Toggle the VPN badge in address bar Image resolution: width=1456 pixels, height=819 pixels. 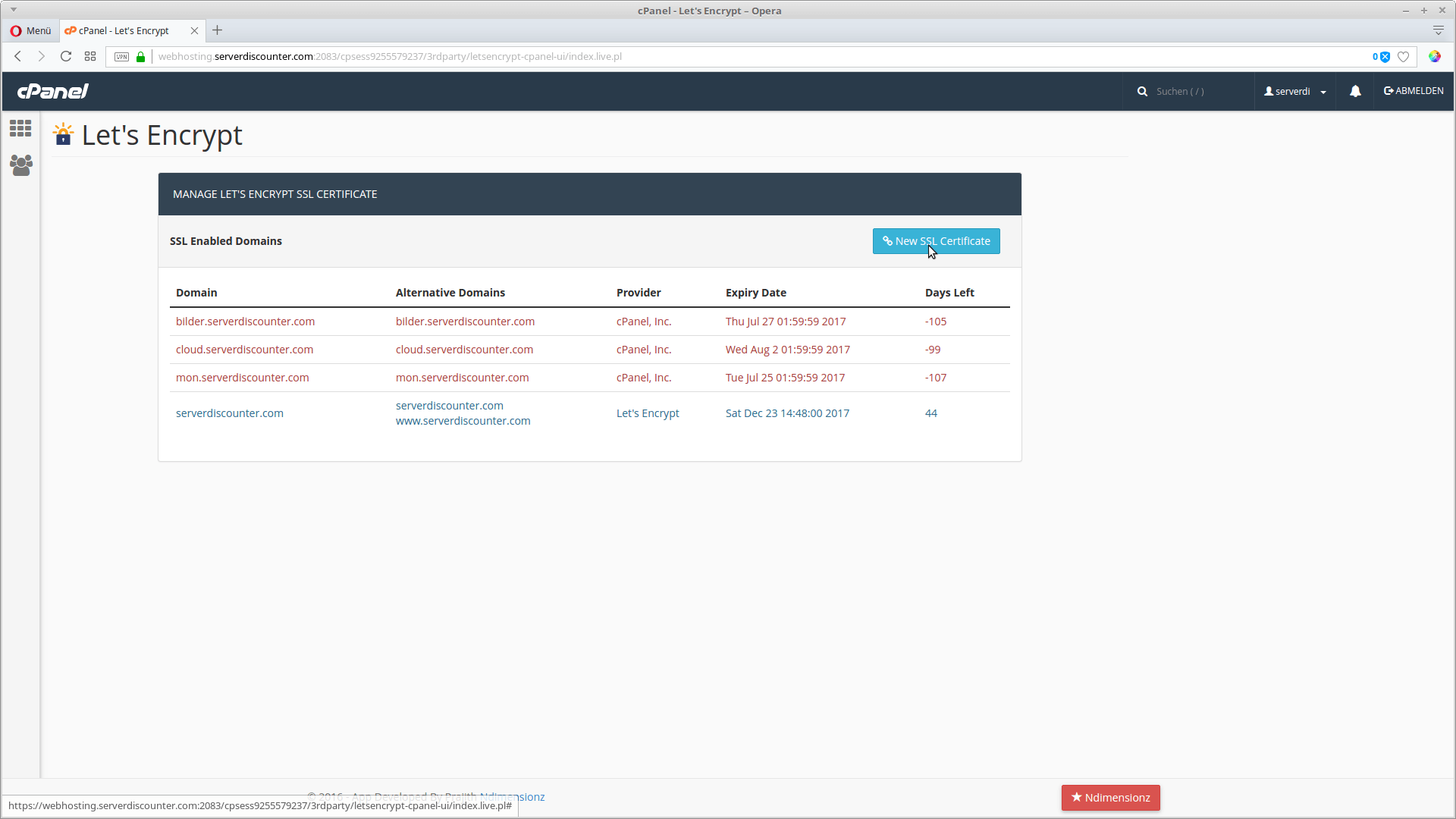click(x=121, y=57)
